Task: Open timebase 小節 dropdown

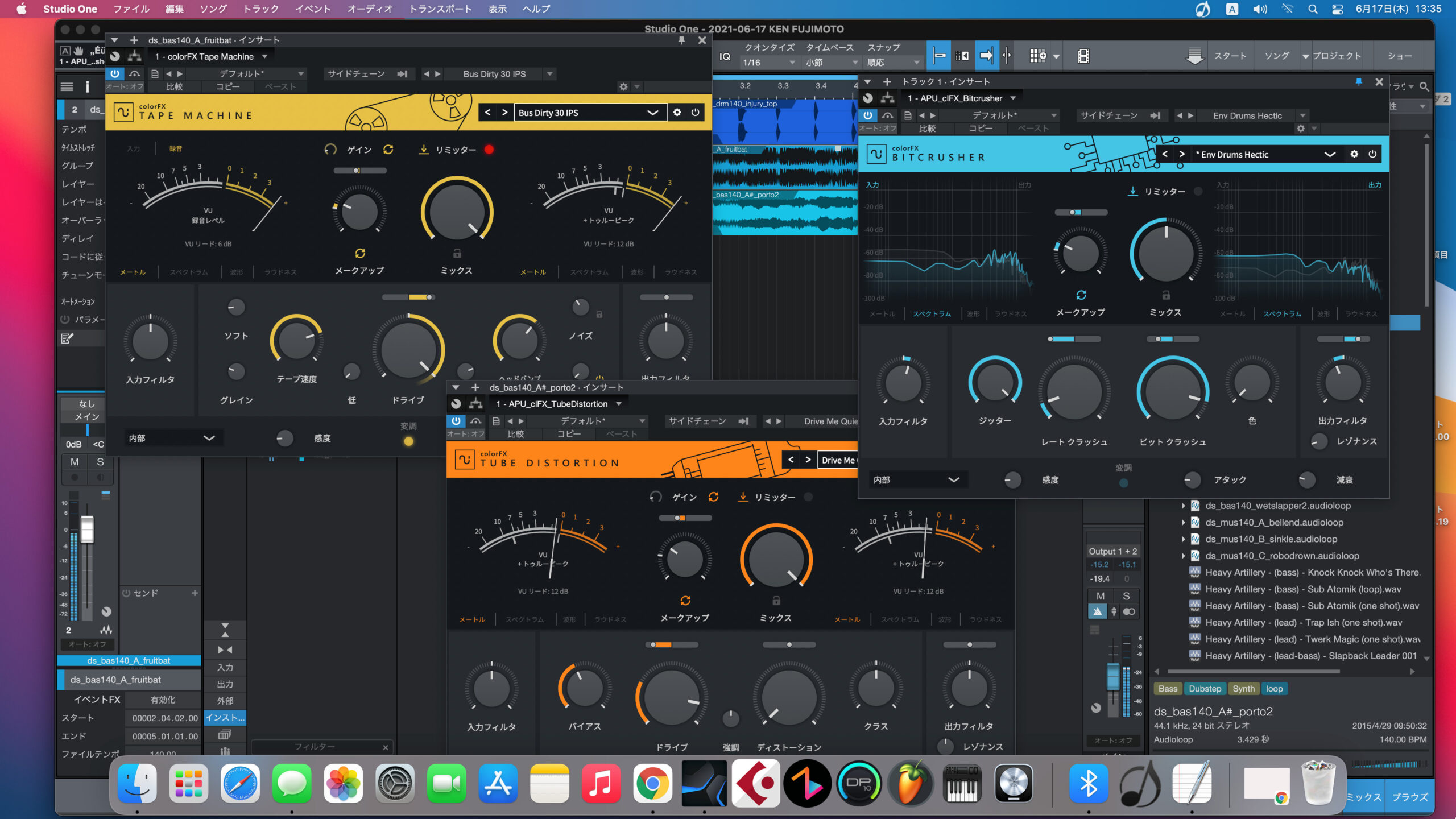Action: click(831, 63)
